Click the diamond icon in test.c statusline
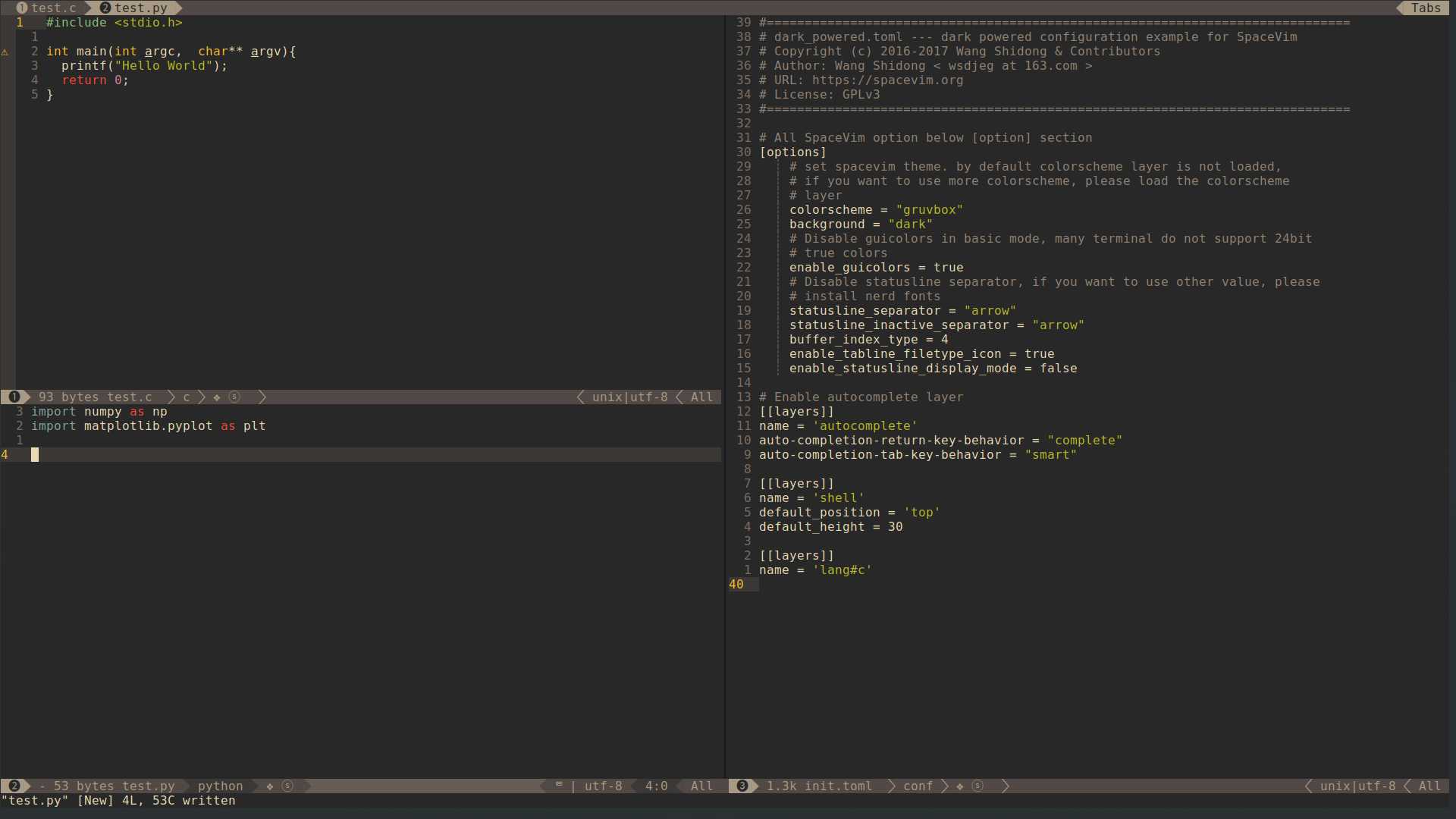This screenshot has width=1456, height=819. (217, 397)
